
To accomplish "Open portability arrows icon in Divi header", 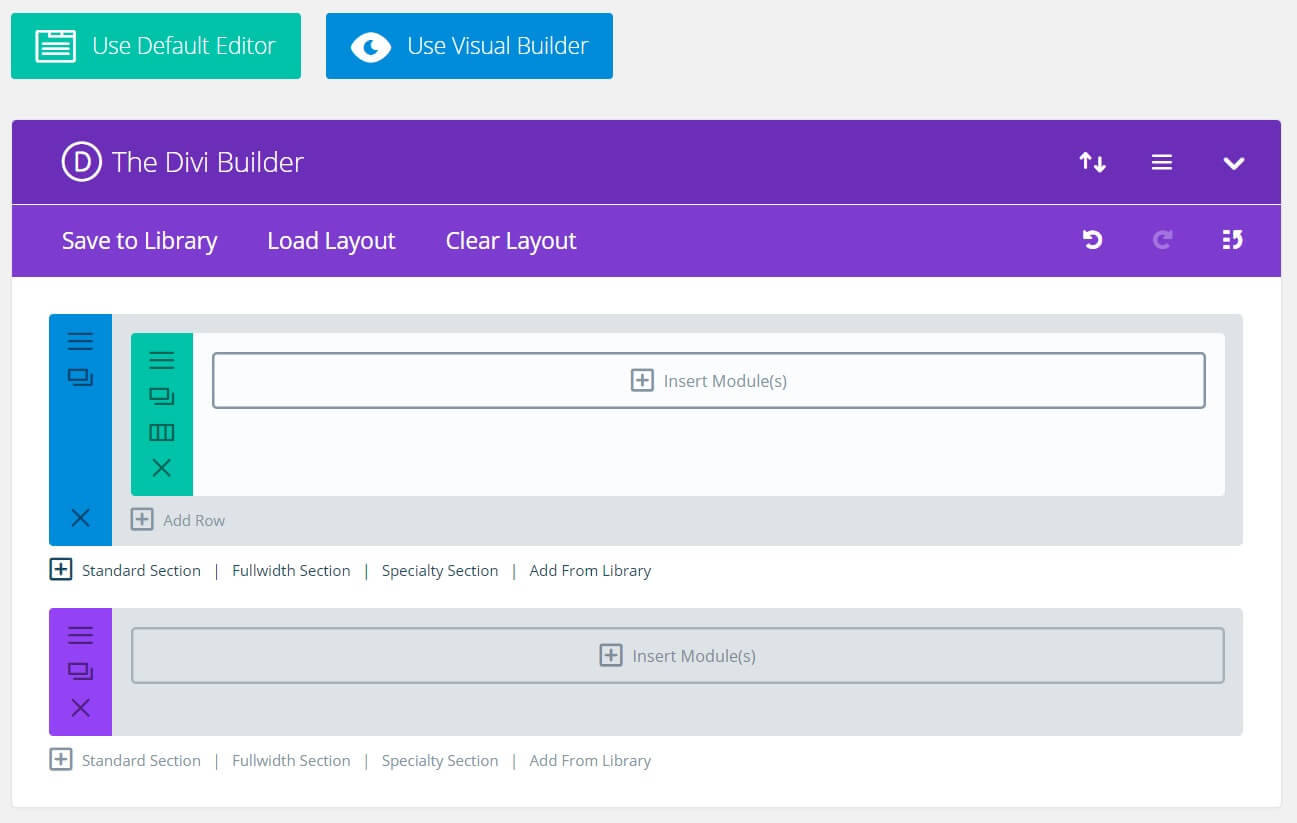I will click(1092, 162).
